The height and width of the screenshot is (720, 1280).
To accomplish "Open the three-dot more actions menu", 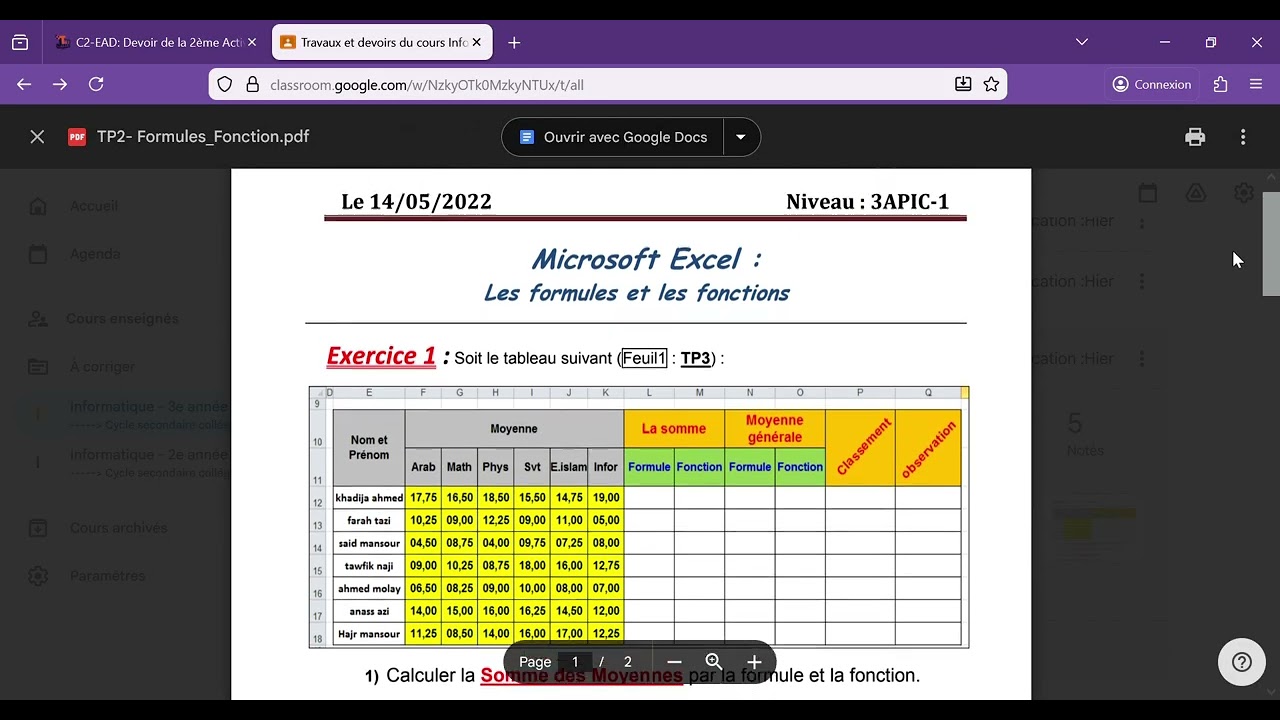I will [1243, 137].
